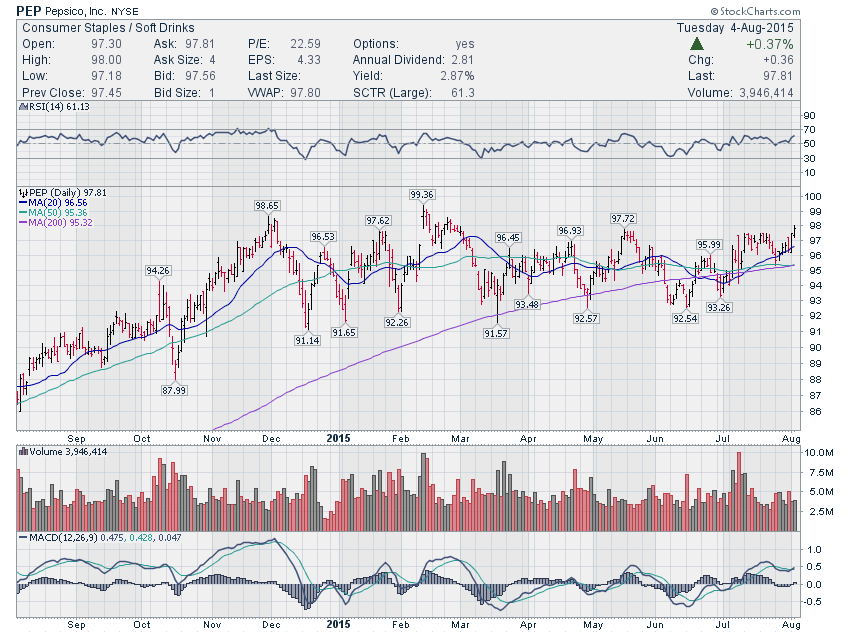This screenshot has width=850, height=633.
Task: Click the 96.45 price label
Action: [x=507, y=237]
